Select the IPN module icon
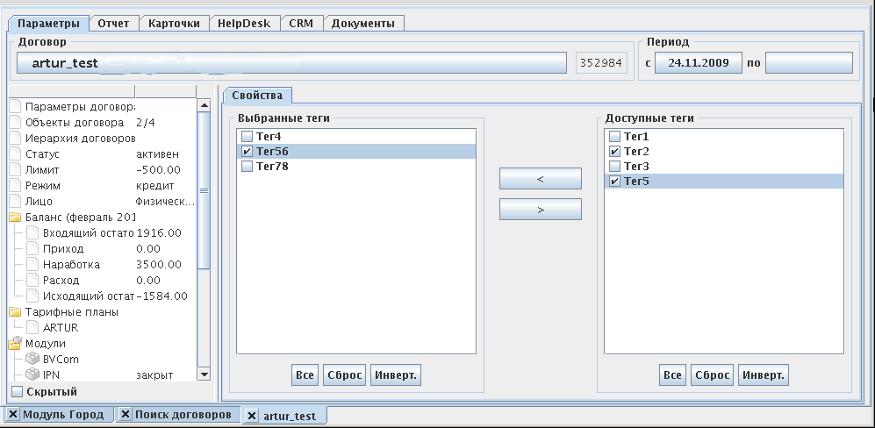 32,374
